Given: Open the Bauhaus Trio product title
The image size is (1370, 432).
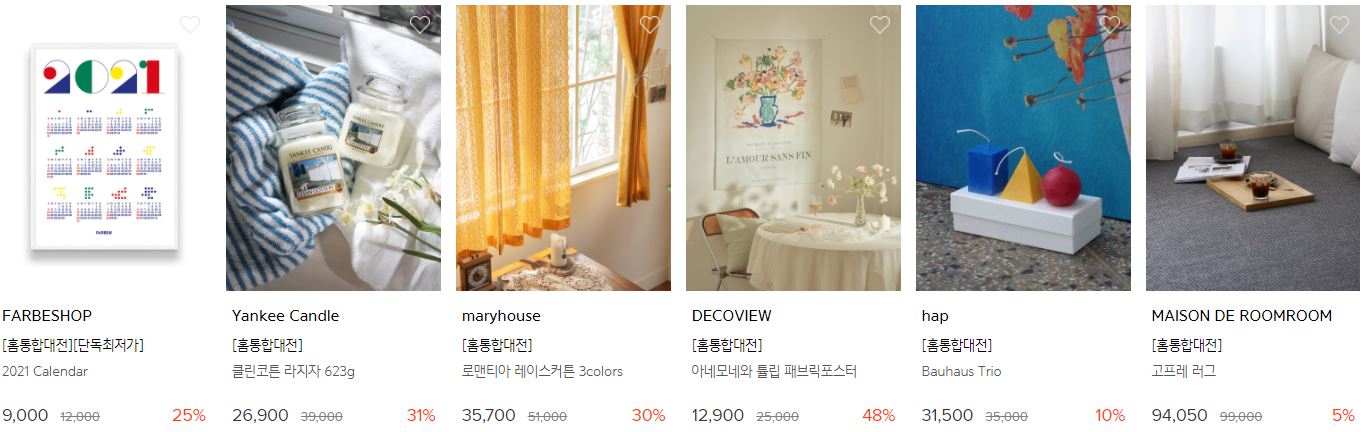Looking at the screenshot, I should coord(961,372).
